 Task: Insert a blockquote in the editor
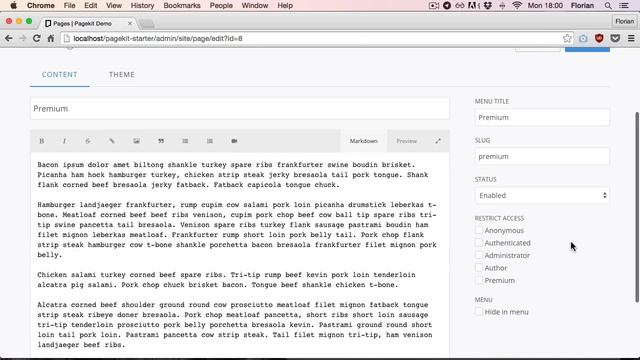(161, 141)
